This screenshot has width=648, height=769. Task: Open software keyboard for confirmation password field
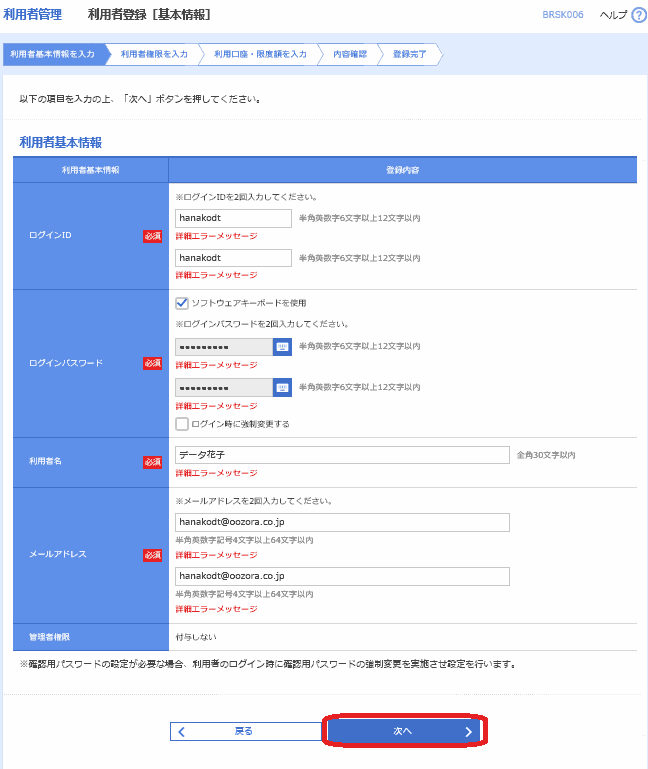282,388
